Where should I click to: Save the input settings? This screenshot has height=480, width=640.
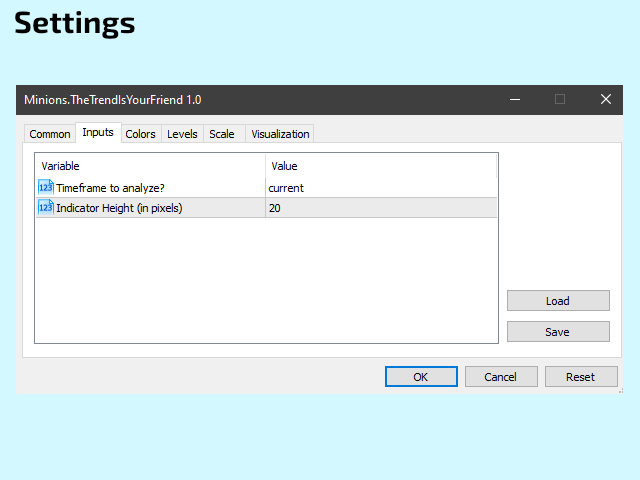(558, 332)
